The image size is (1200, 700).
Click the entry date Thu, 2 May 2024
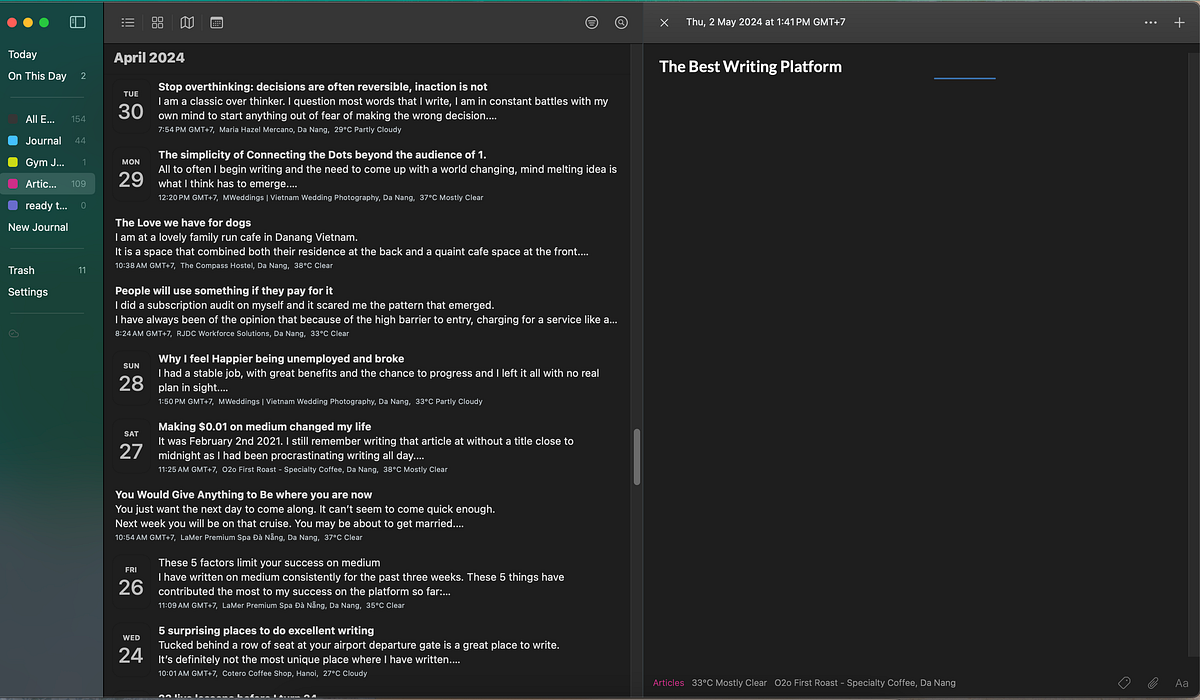pyautogui.click(x=765, y=22)
